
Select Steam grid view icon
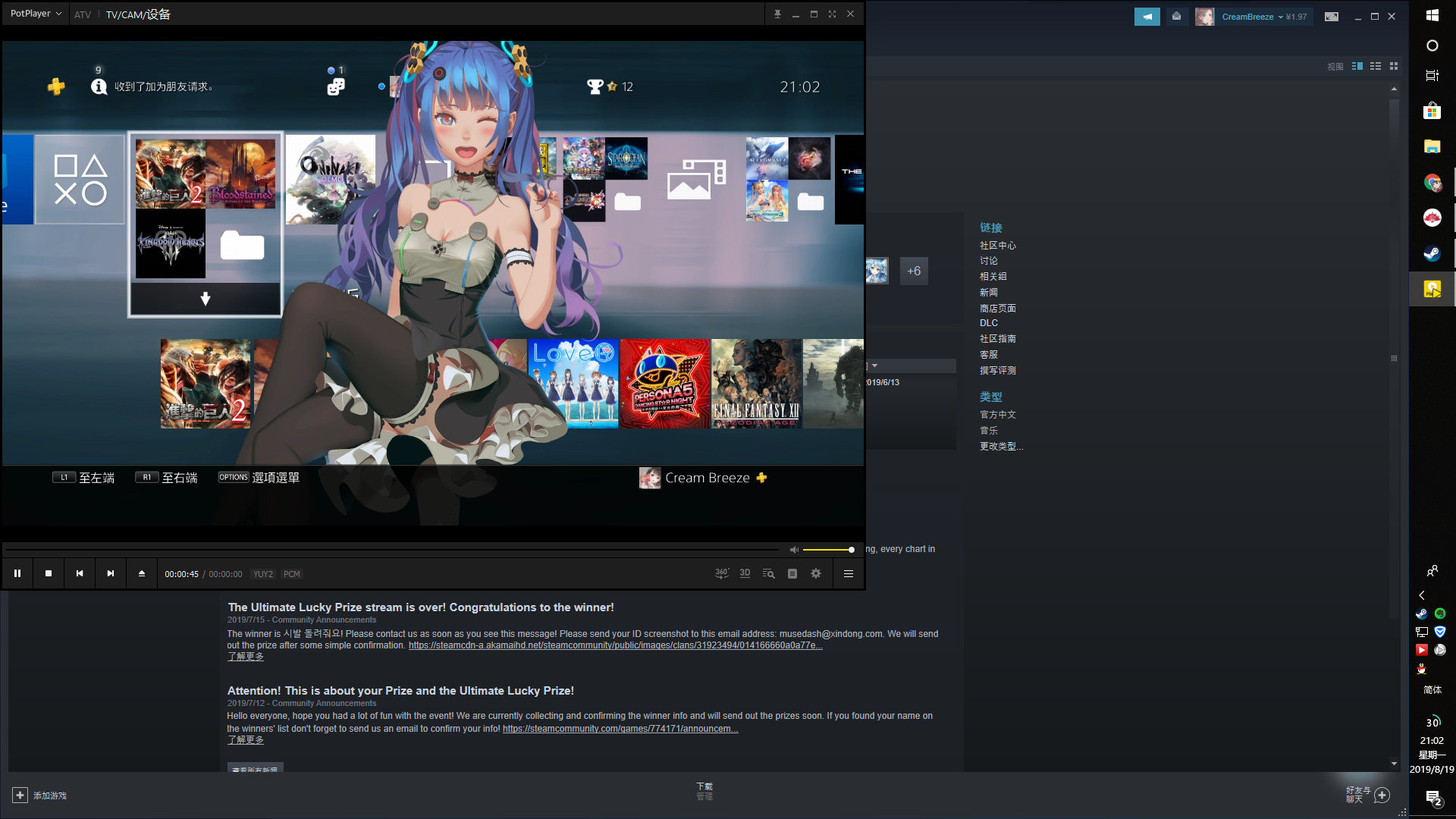(1394, 66)
